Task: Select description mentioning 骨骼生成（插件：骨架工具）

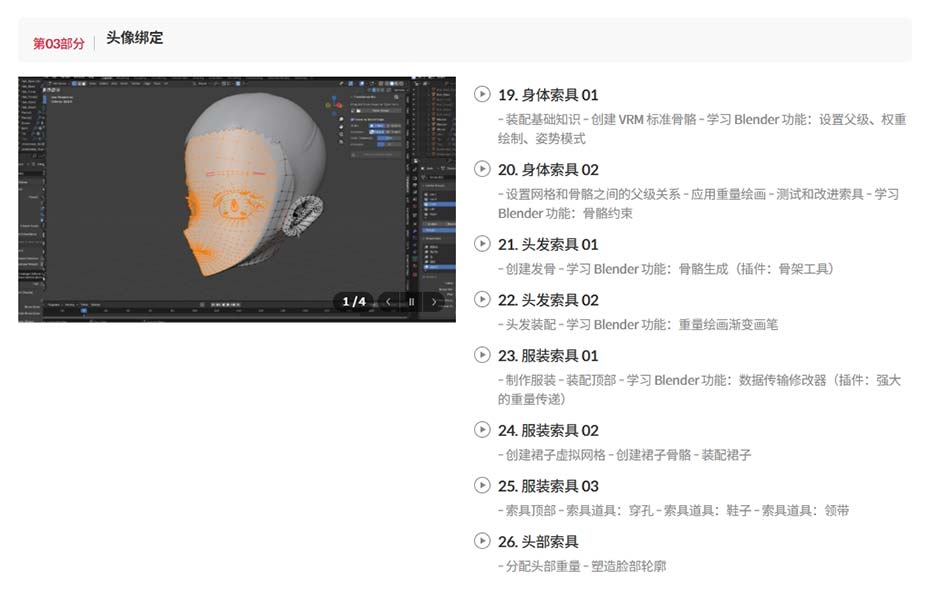Action: click(x=665, y=269)
